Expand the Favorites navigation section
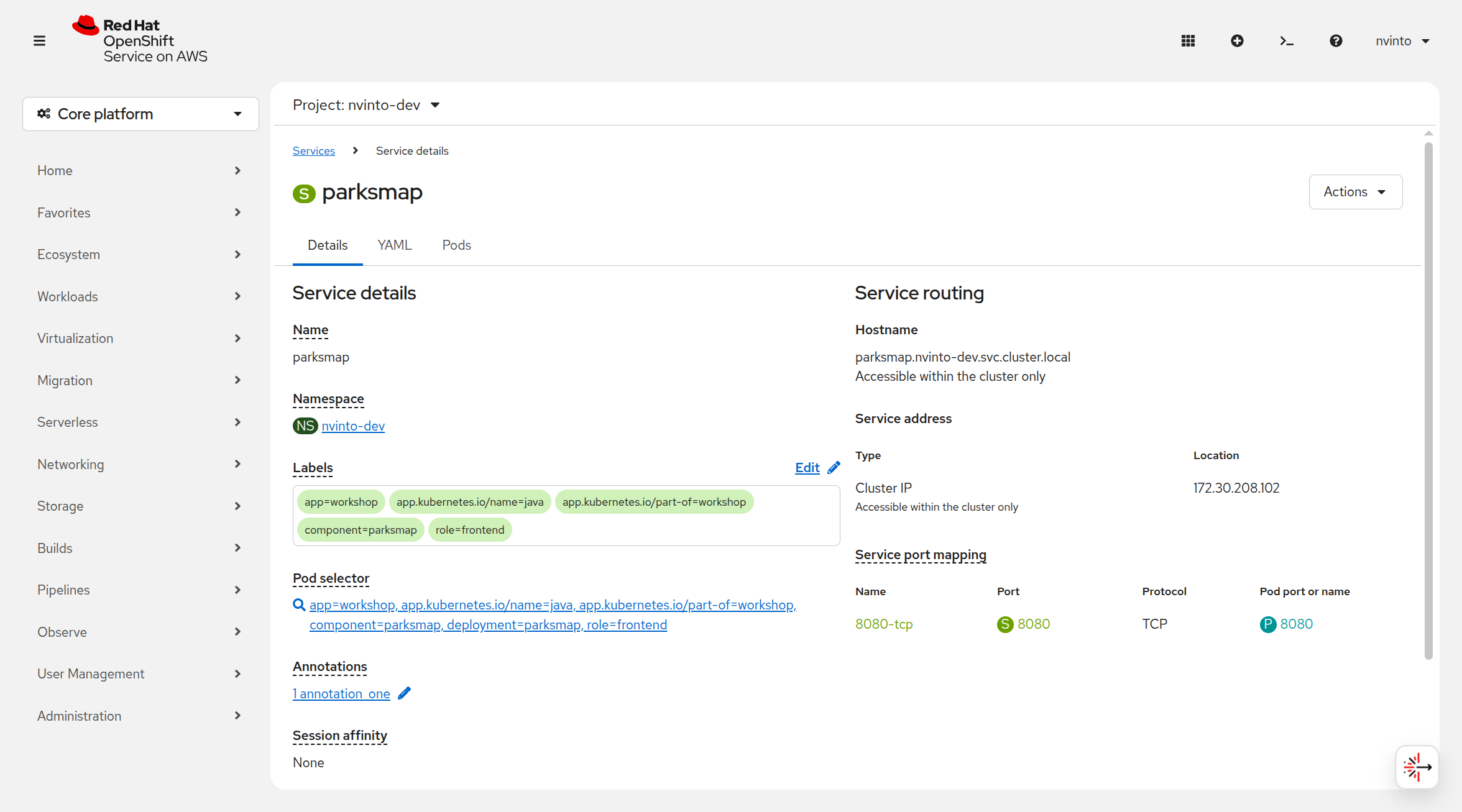The height and width of the screenshot is (812, 1462). (140, 212)
